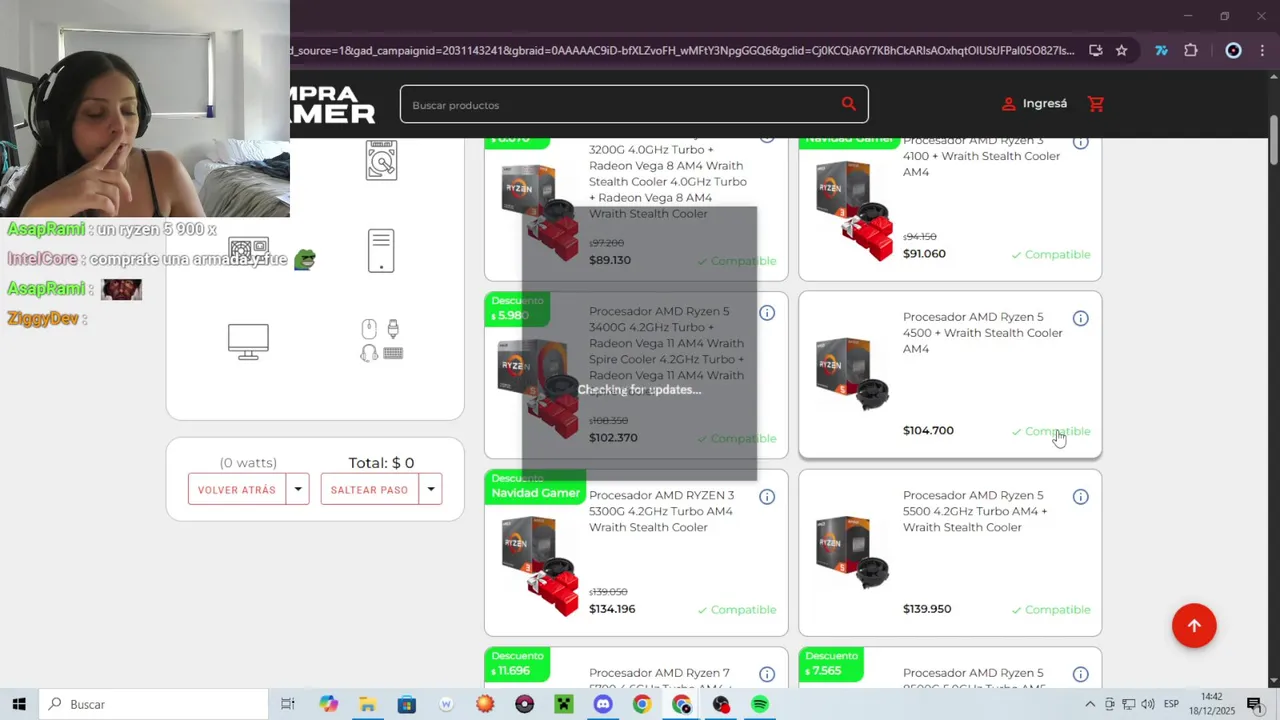Screen dimensions: 1280x720
Task: Open info icon for Ryzen 5 4500
Action: (x=1081, y=318)
